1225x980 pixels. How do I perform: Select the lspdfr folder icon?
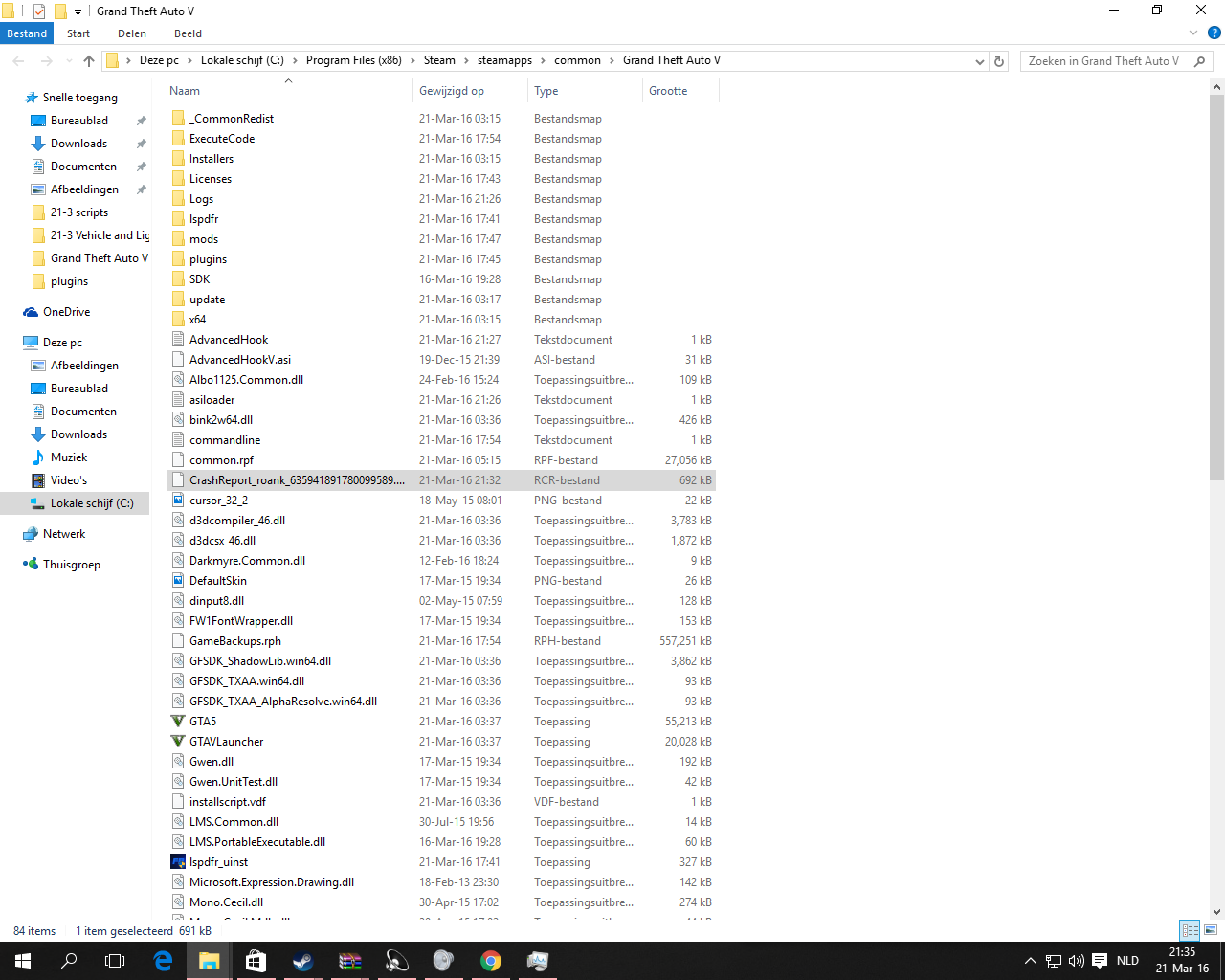click(178, 219)
